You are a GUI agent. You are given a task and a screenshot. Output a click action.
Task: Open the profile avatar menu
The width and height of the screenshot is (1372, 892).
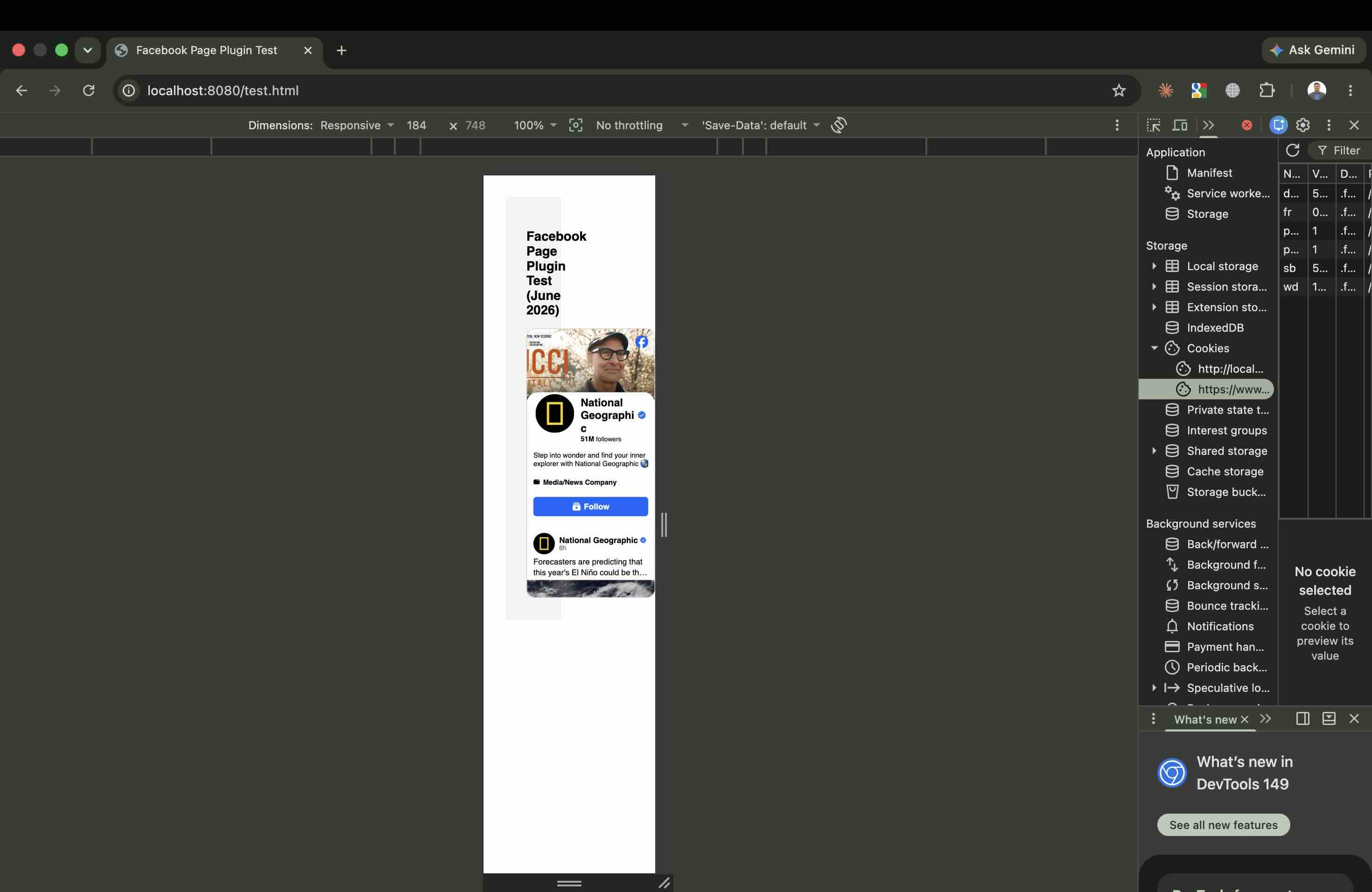pos(1316,91)
